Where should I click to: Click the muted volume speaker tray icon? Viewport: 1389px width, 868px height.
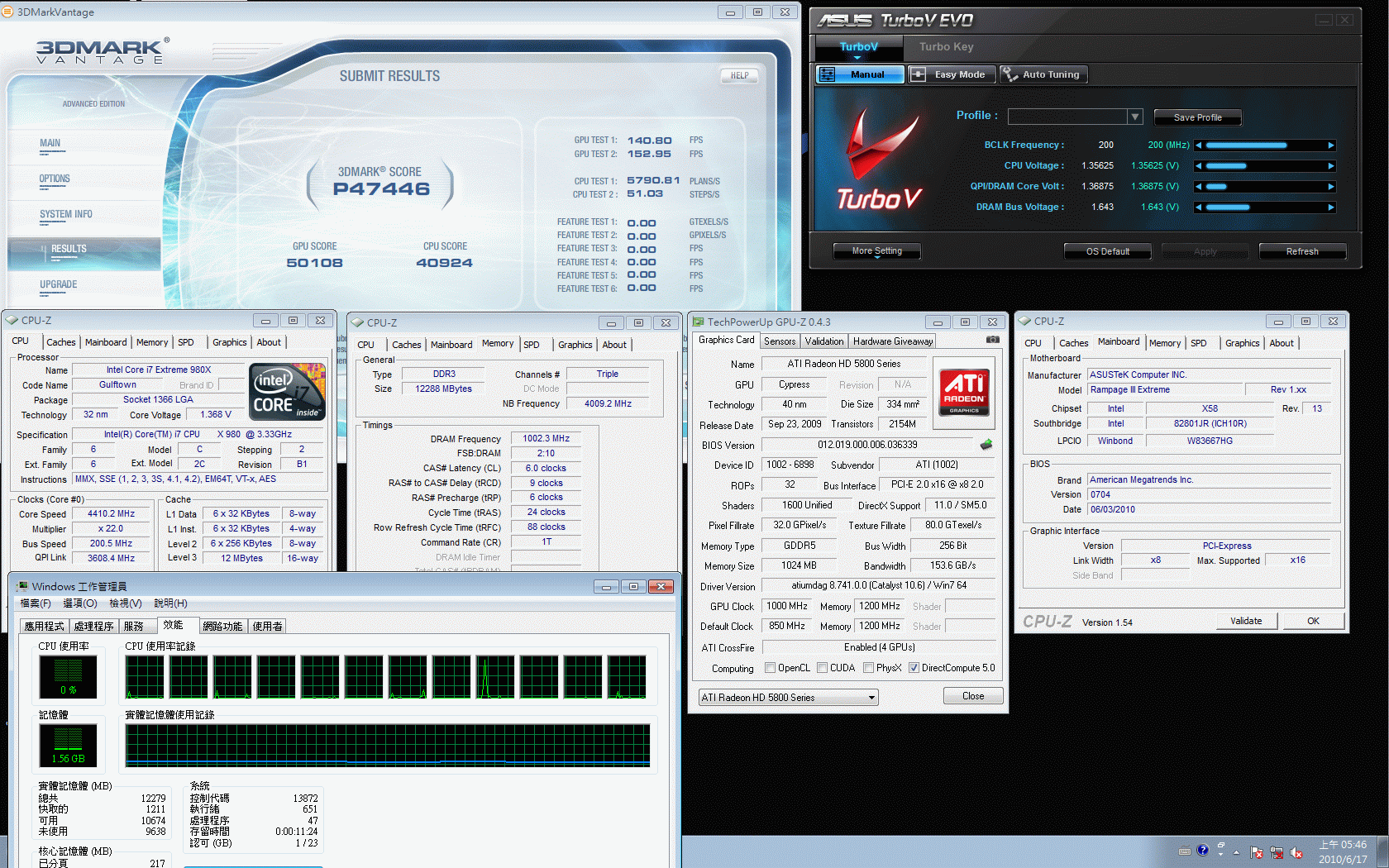click(x=1296, y=852)
